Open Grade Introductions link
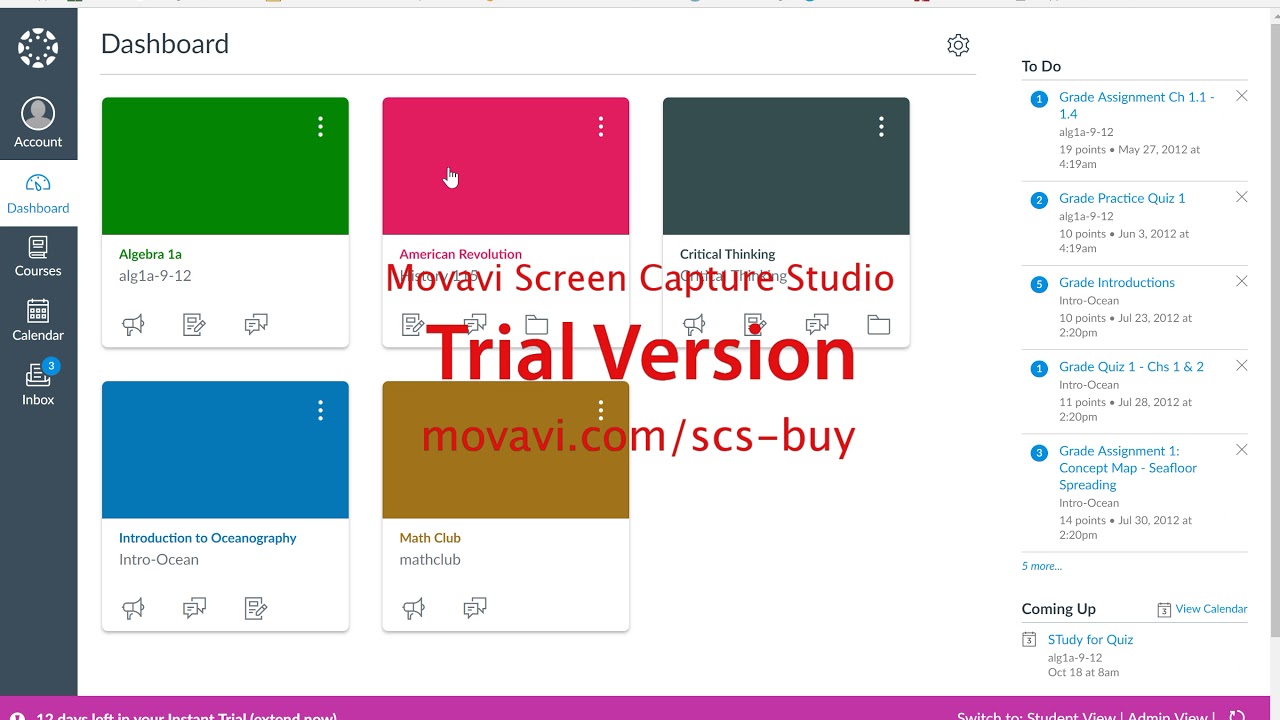This screenshot has height=720, width=1280. point(1117,282)
